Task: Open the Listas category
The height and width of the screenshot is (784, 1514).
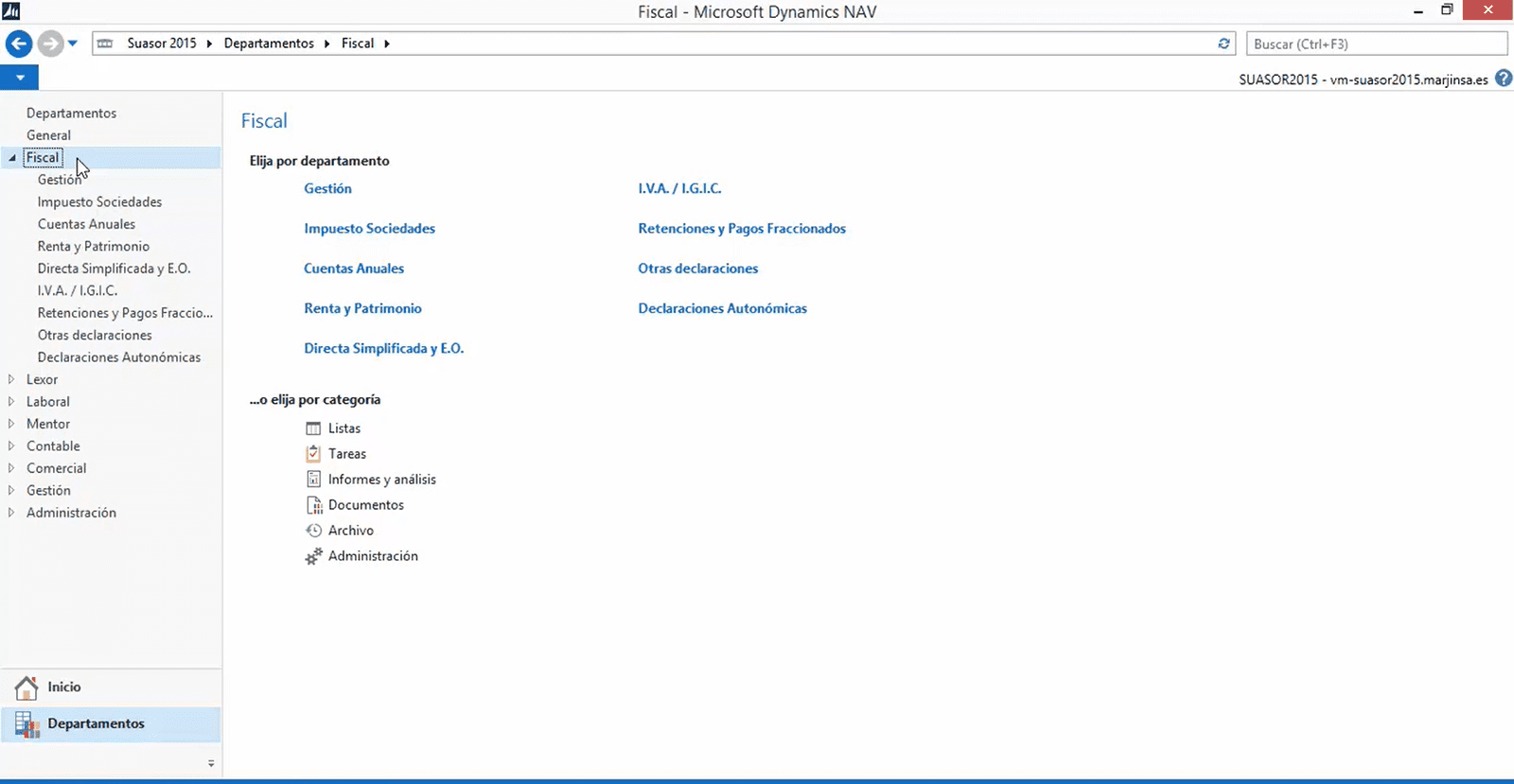Action: pyautogui.click(x=344, y=428)
